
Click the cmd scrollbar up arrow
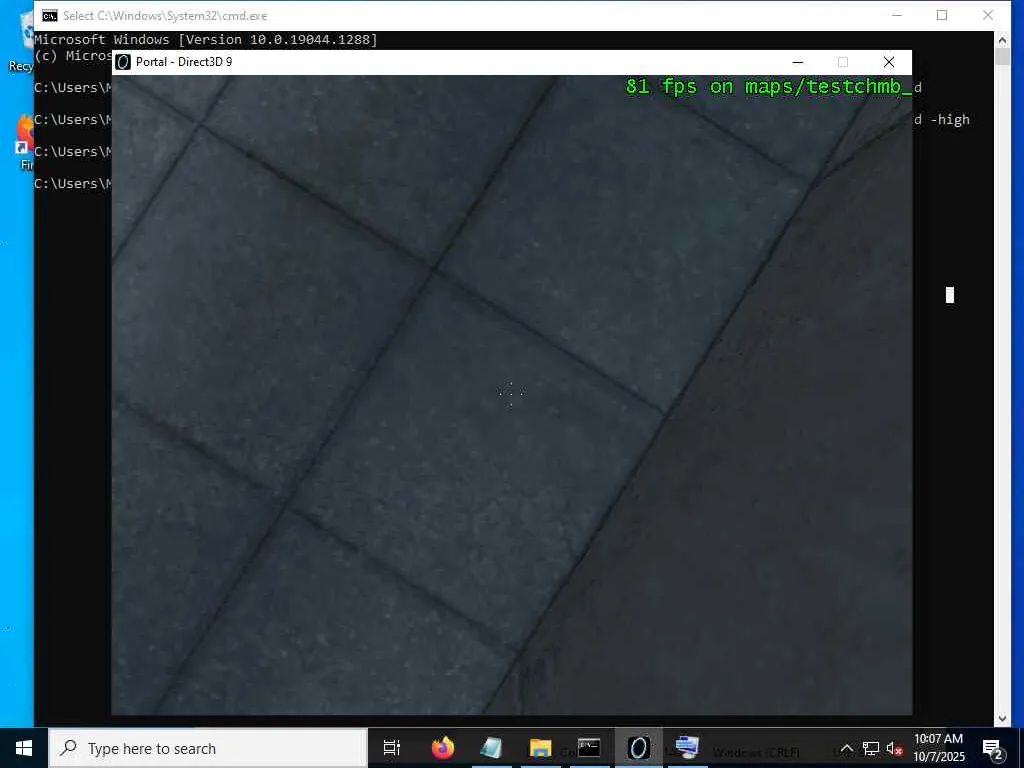(1002, 40)
